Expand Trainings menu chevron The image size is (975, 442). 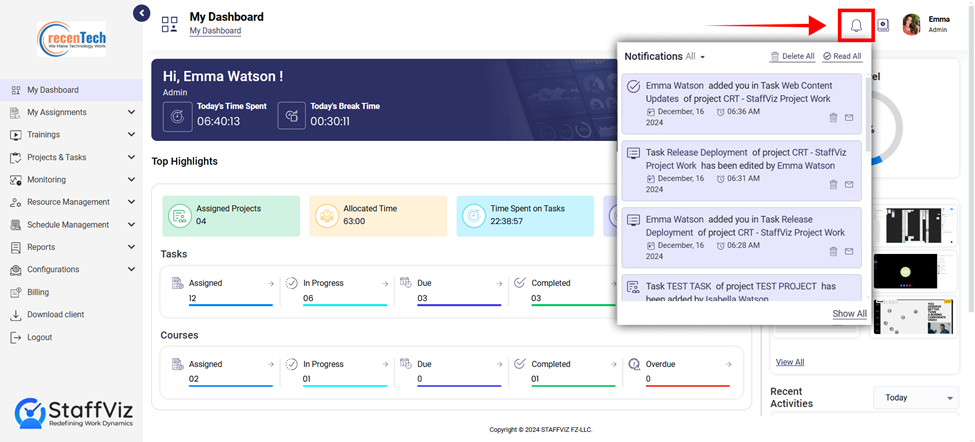[x=131, y=134]
